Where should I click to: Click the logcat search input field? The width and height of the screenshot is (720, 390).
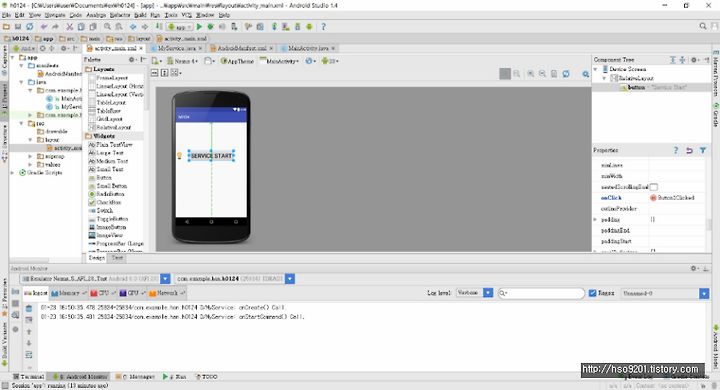(541, 293)
